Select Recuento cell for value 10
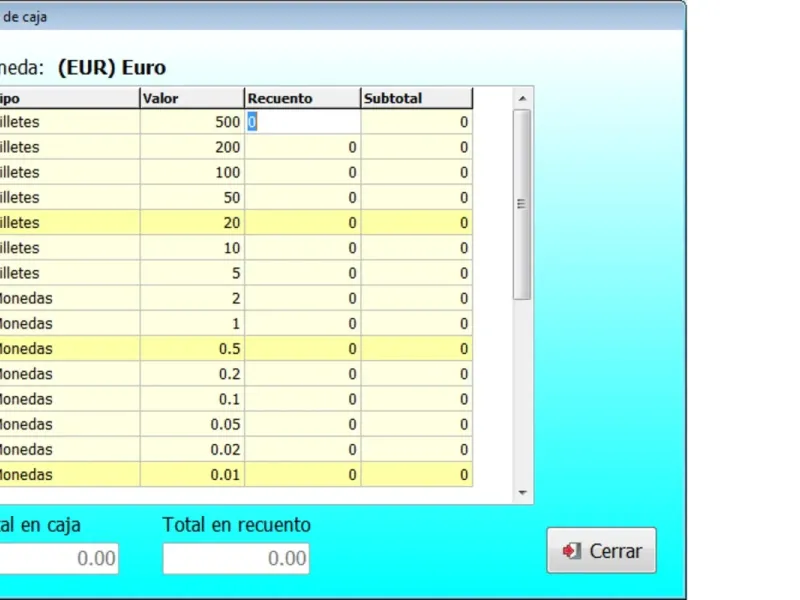The width and height of the screenshot is (800, 600). click(303, 248)
